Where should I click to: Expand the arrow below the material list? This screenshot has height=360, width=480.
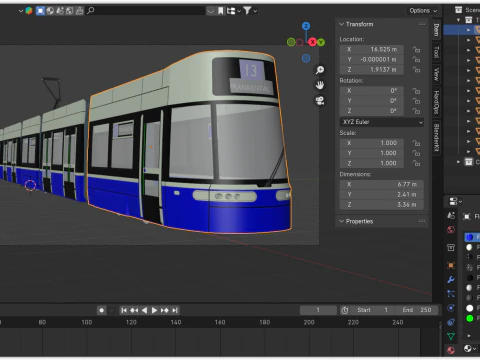coord(469,336)
